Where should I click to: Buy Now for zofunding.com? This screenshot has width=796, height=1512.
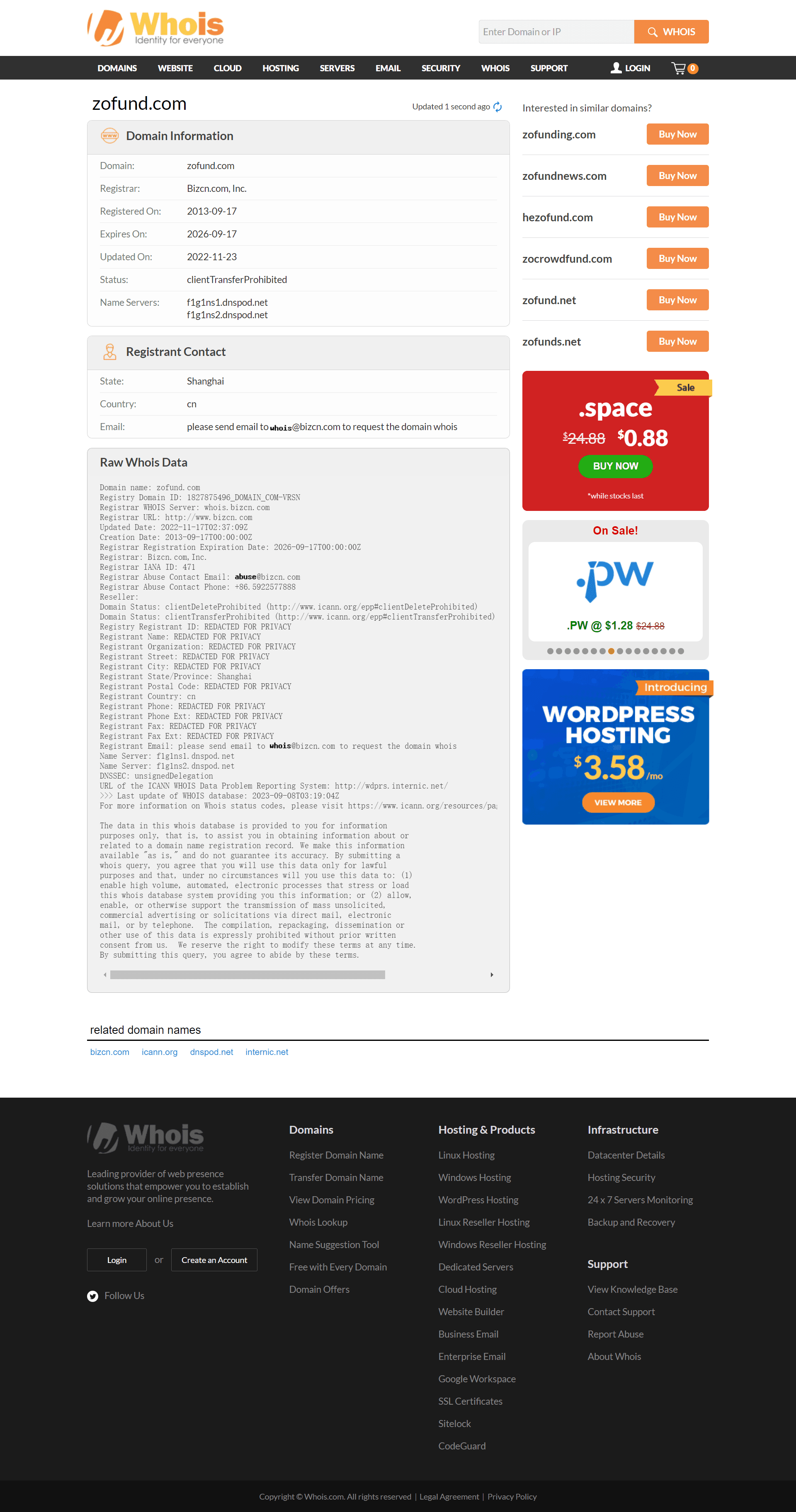click(677, 134)
